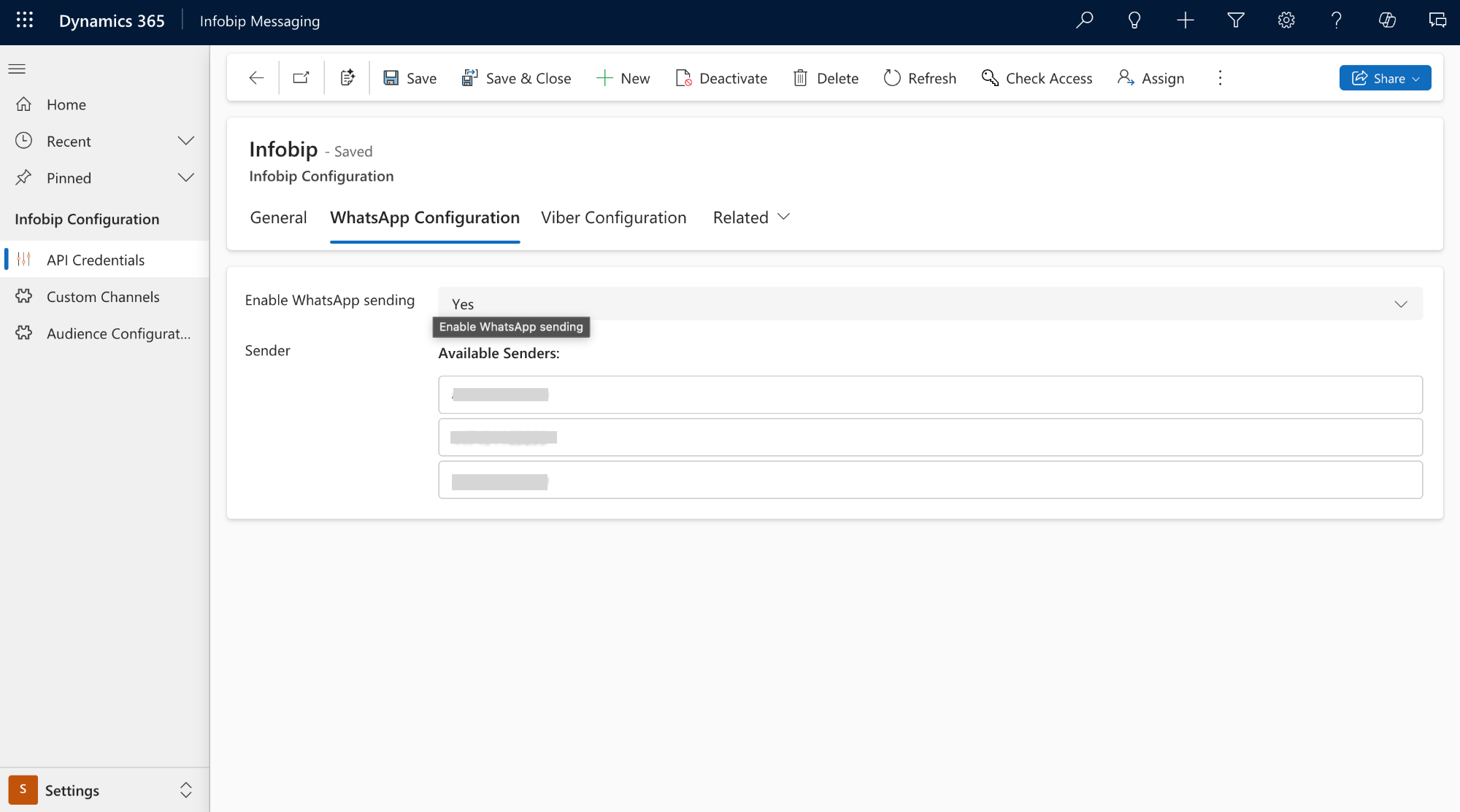The image size is (1460, 812).
Task: Go to Home in the sidebar
Action: (104, 104)
